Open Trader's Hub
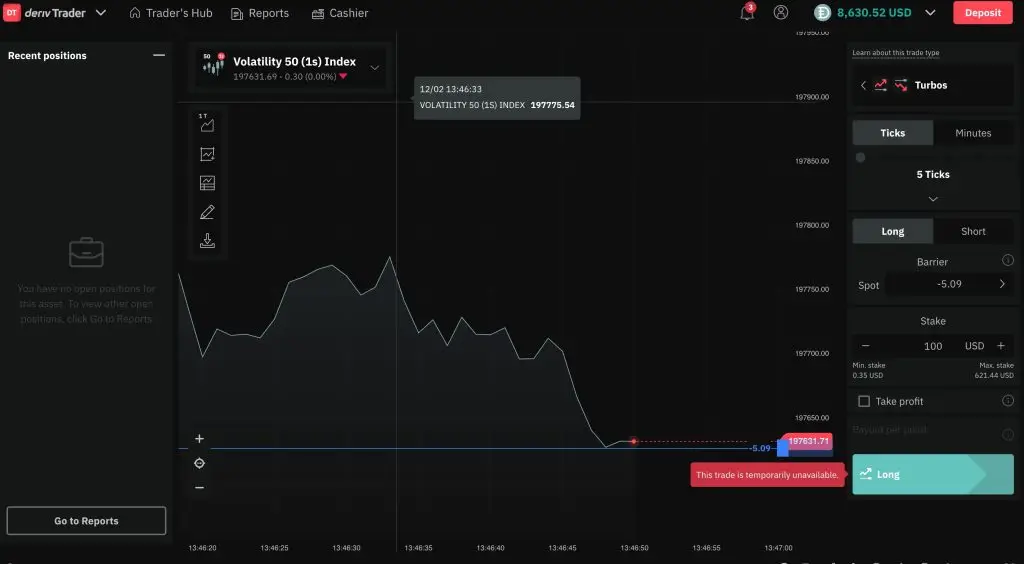Screen dimensions: 1024x564 click(170, 13)
